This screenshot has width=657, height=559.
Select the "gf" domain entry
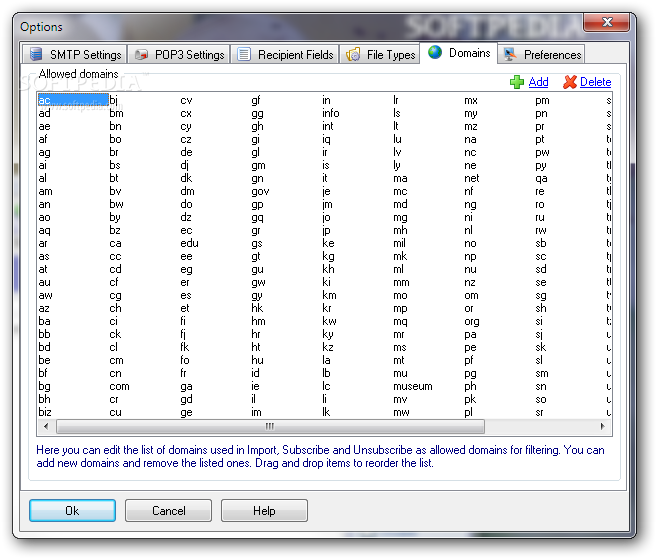(256, 100)
